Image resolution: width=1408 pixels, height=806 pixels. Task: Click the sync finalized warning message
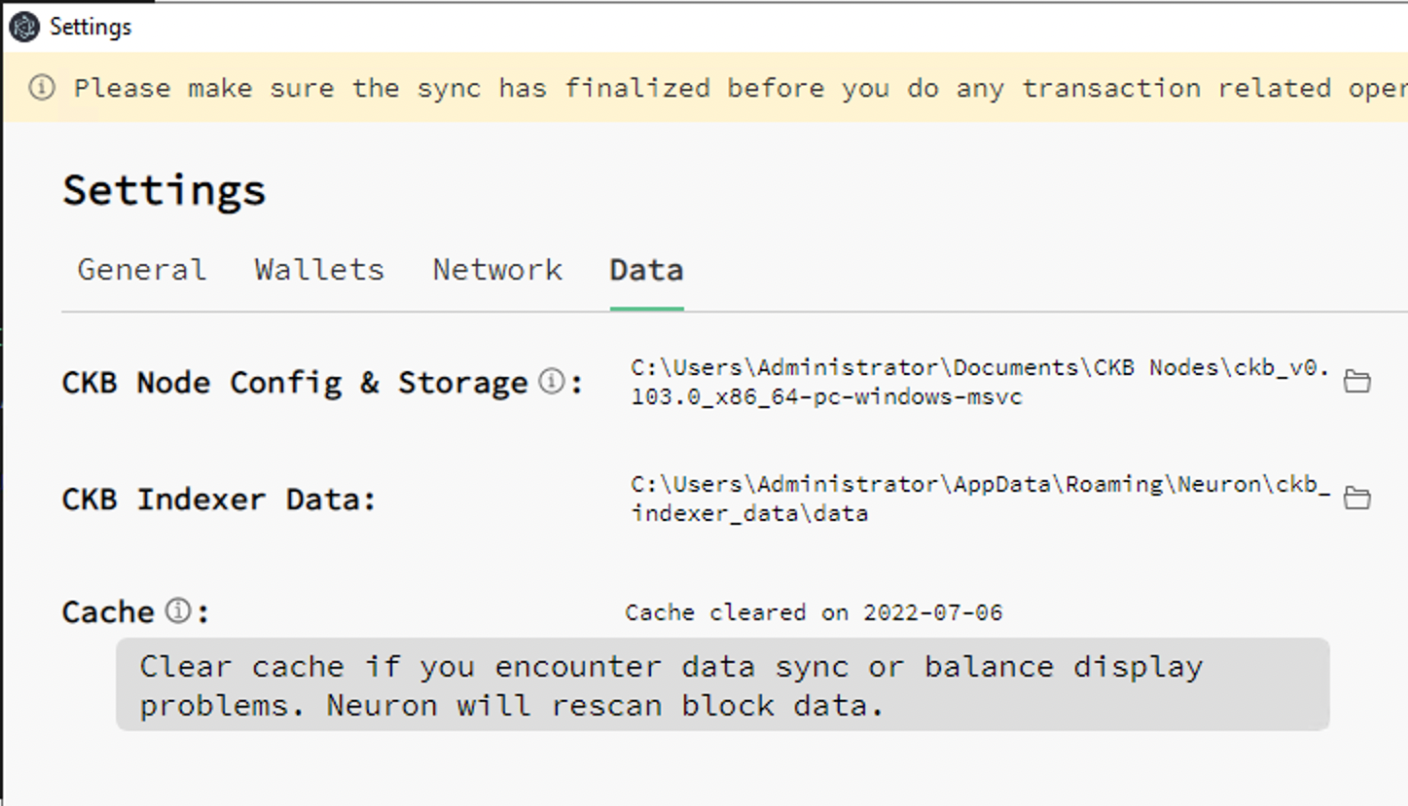[x=740, y=88]
